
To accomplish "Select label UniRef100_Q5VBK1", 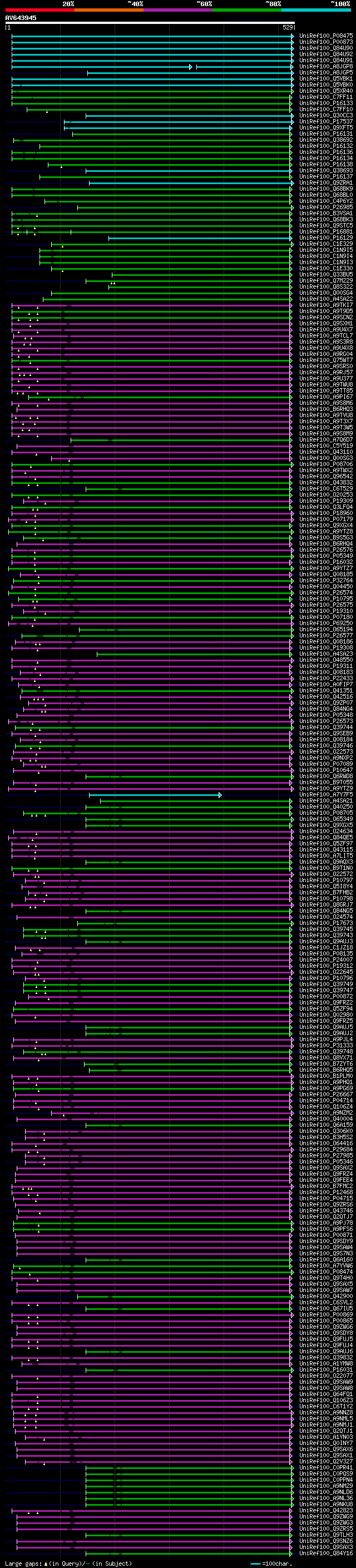I will pos(326,78).
